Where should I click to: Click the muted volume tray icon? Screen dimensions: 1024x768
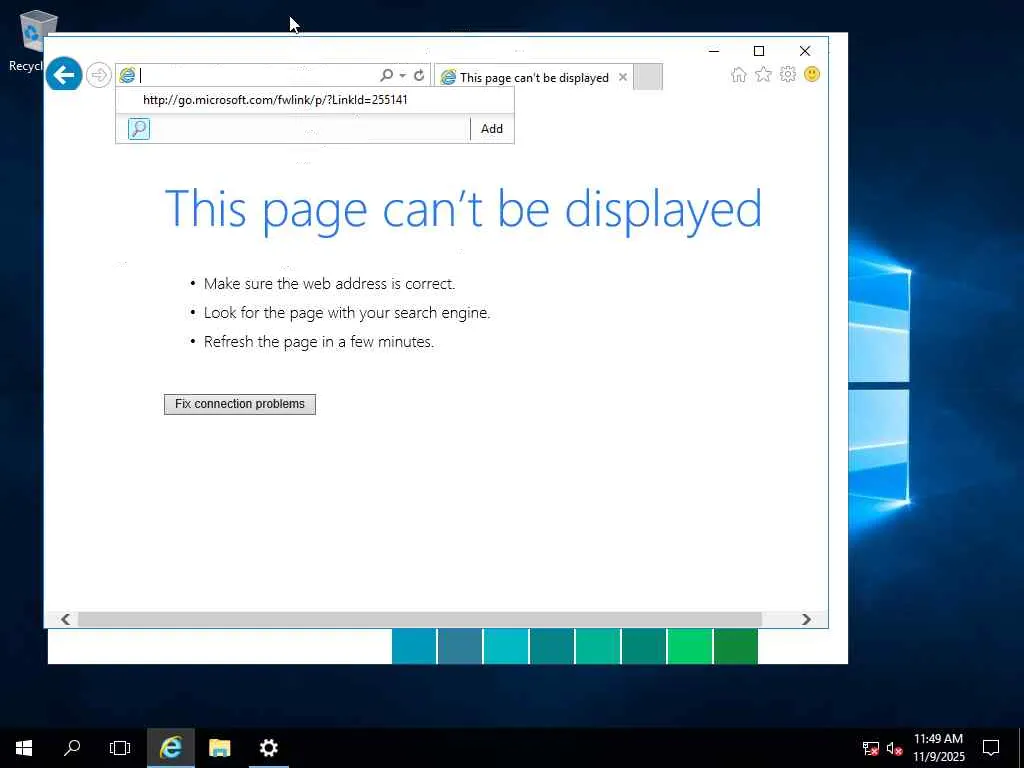(x=894, y=748)
